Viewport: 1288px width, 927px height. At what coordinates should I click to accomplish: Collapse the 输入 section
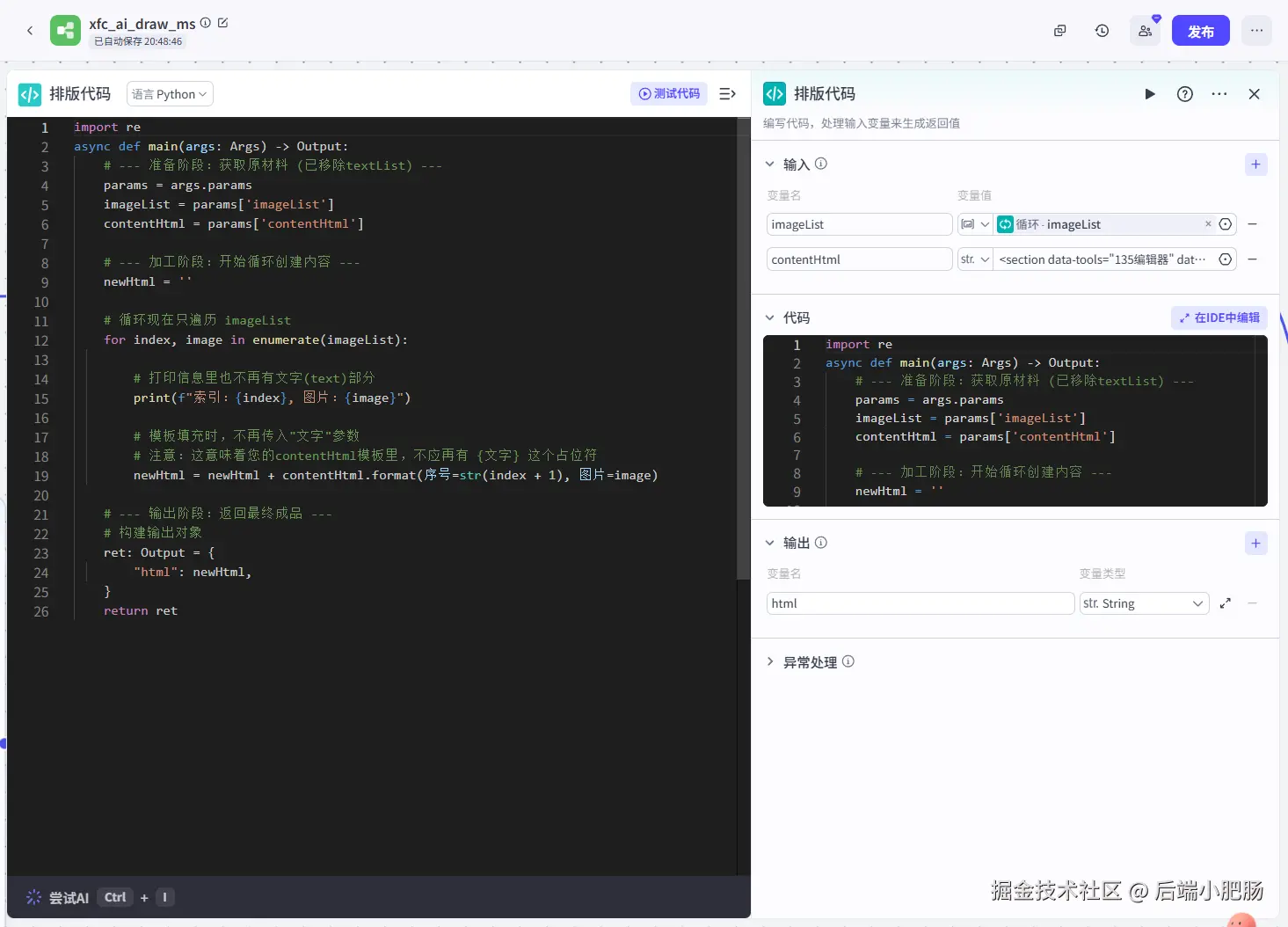pos(770,164)
